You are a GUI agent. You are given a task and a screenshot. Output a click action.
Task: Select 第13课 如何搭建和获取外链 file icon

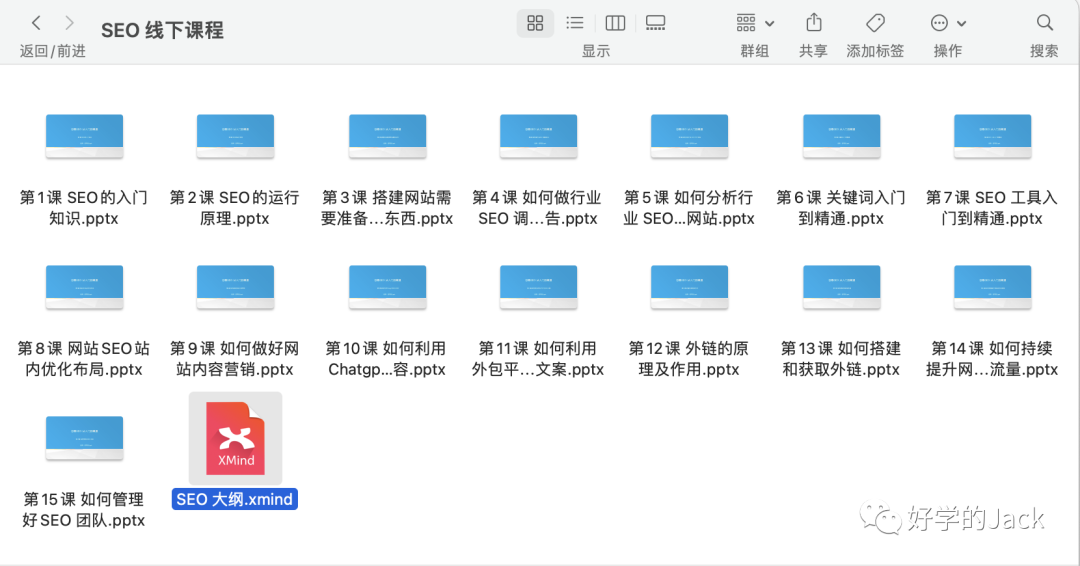click(x=841, y=287)
